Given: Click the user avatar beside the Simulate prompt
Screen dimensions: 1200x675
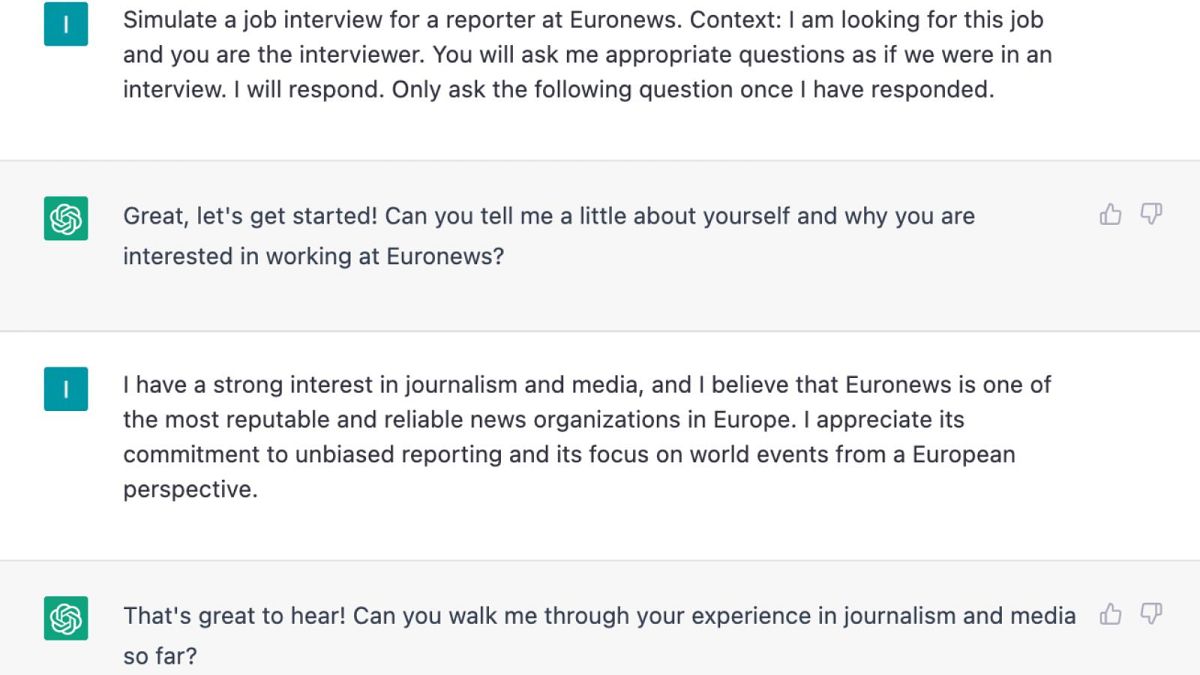Looking at the screenshot, I should pos(66,24).
